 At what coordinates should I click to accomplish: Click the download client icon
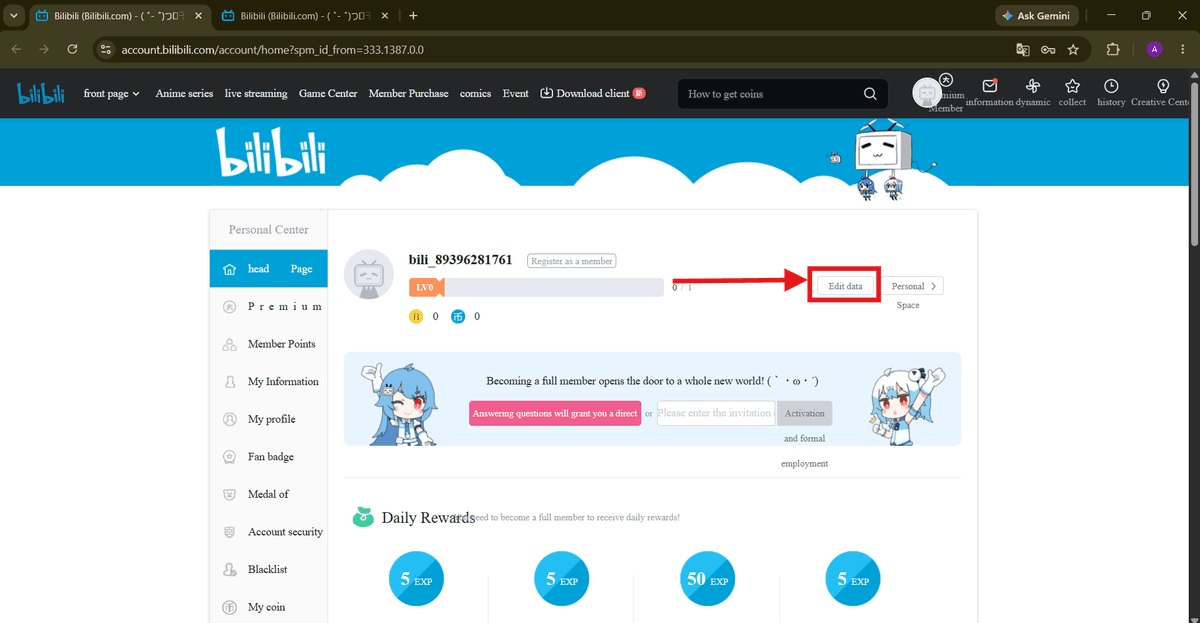point(546,93)
